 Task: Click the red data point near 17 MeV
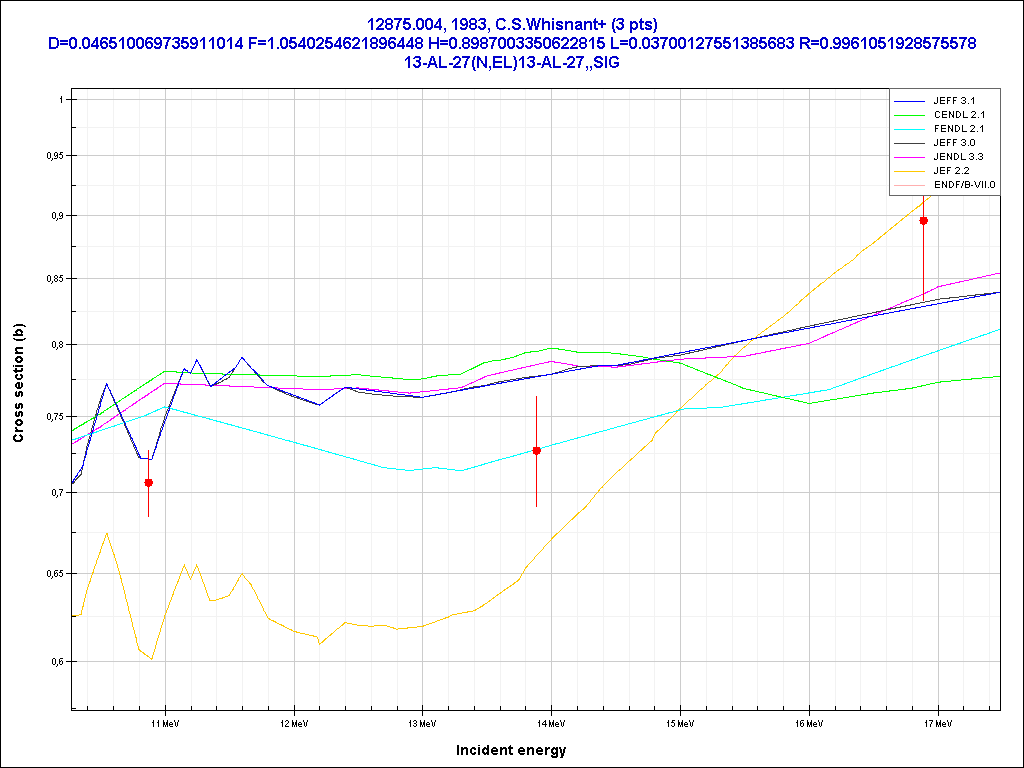(924, 221)
